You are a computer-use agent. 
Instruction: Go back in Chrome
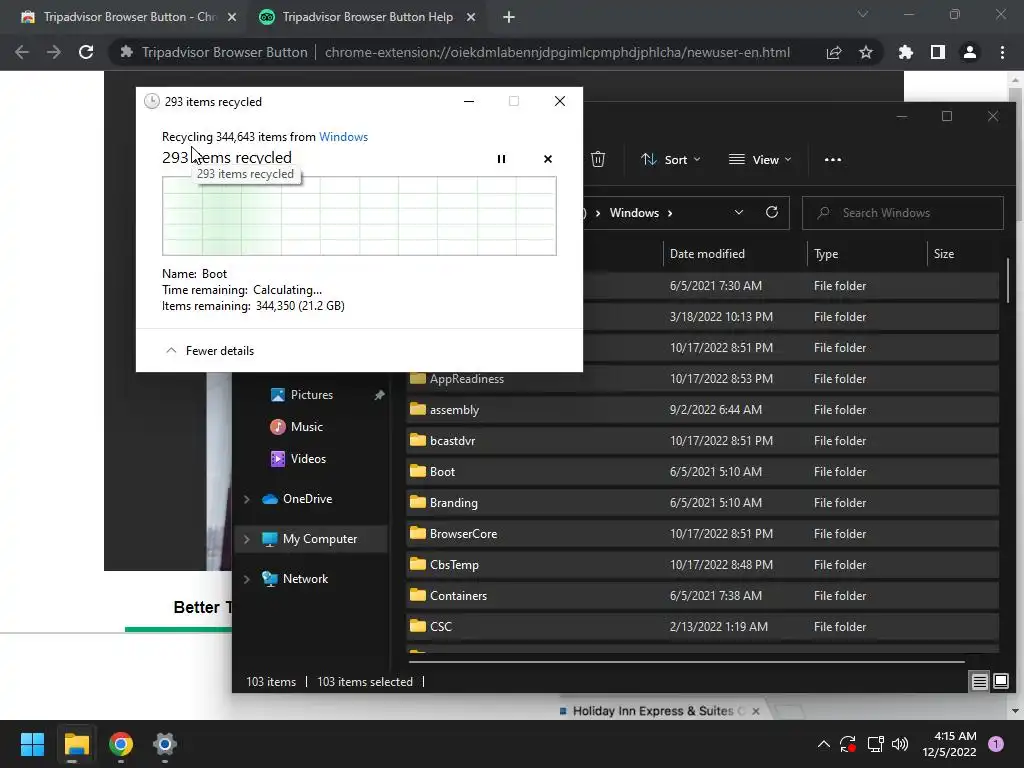[x=22, y=52]
